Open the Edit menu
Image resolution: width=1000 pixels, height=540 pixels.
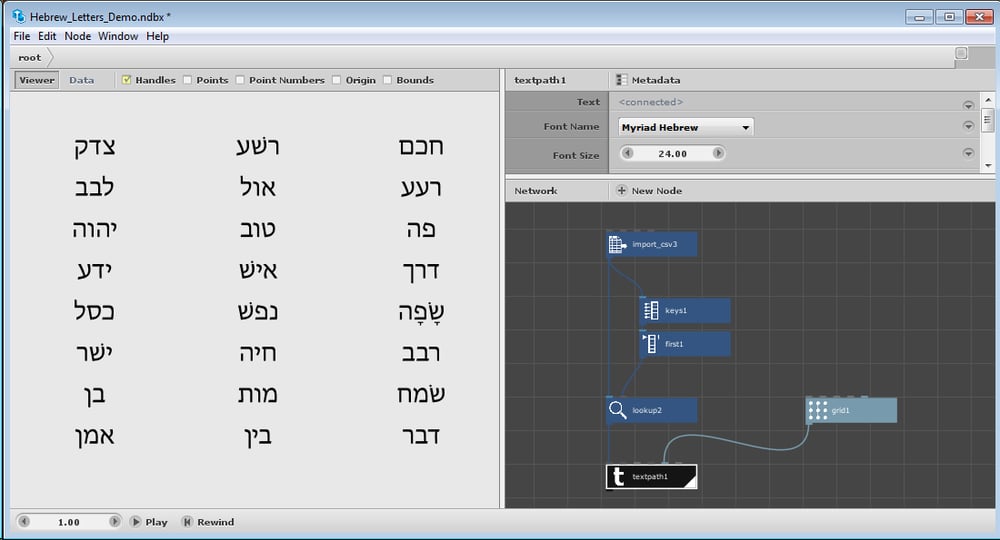[47, 36]
